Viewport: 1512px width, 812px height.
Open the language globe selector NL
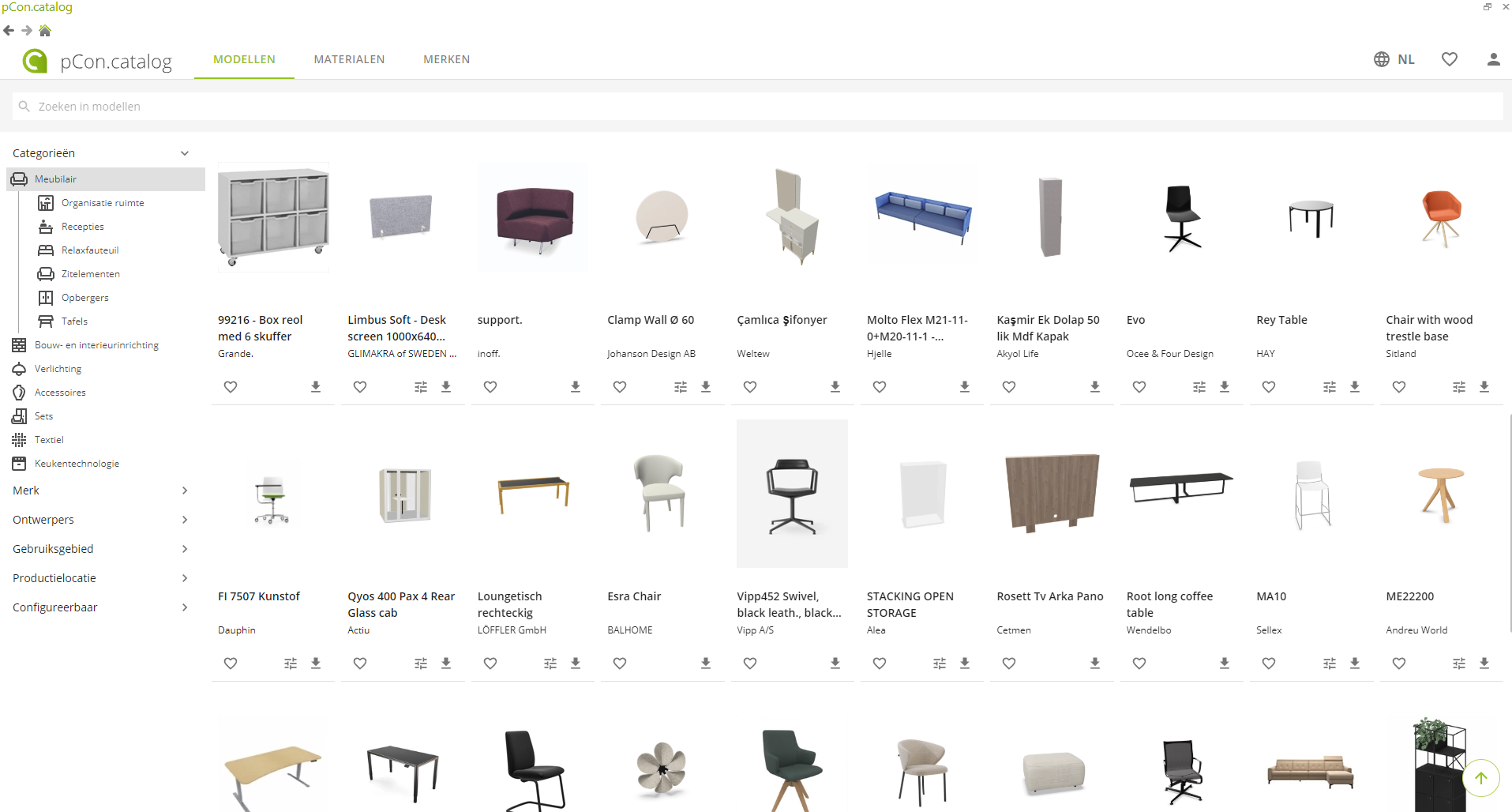click(x=1394, y=59)
